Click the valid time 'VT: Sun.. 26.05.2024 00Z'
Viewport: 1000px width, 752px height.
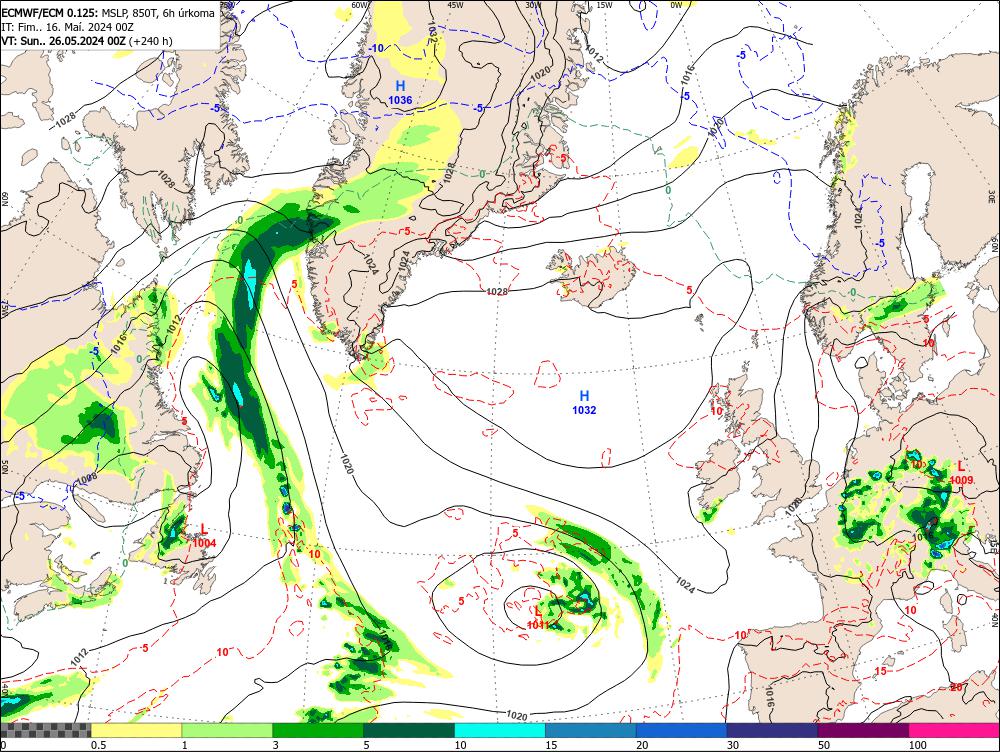click(x=63, y=41)
